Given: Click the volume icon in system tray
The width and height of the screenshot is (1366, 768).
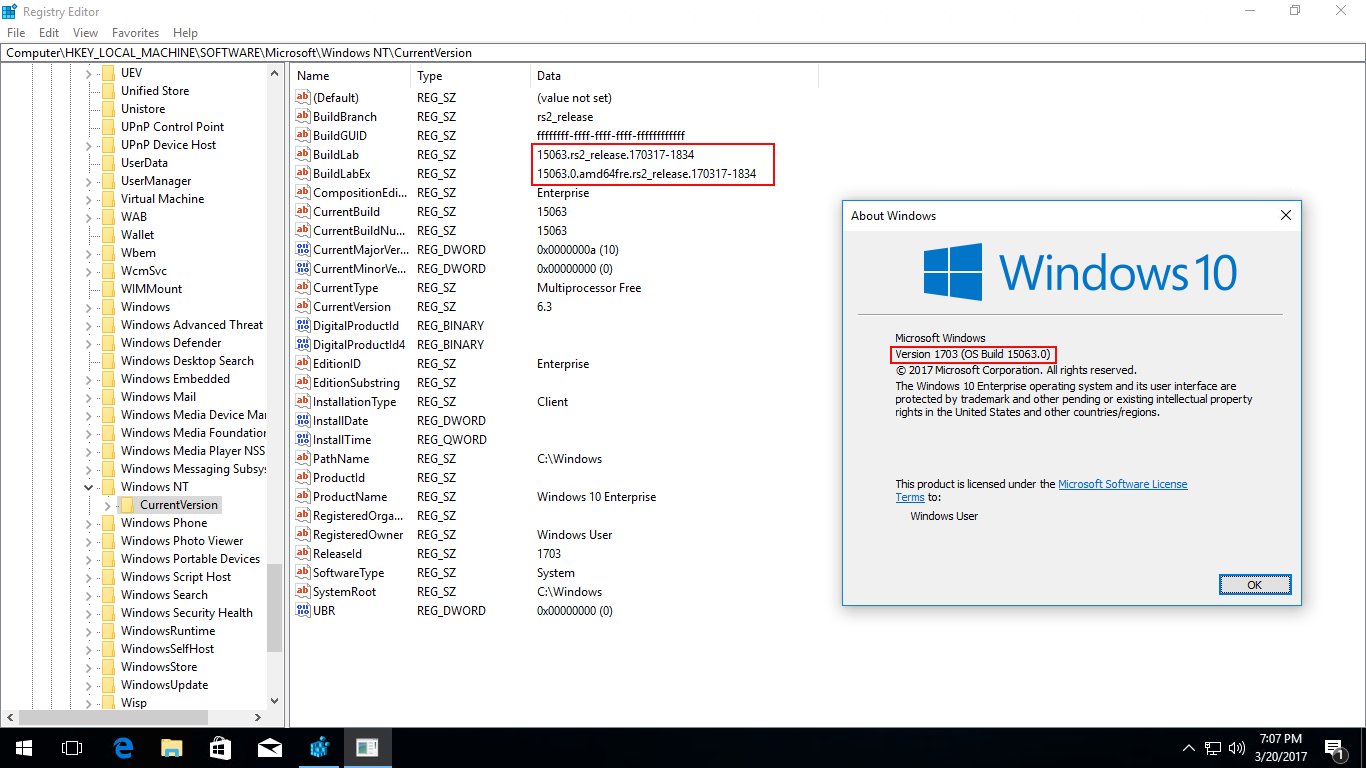Looking at the screenshot, I should point(1236,747).
